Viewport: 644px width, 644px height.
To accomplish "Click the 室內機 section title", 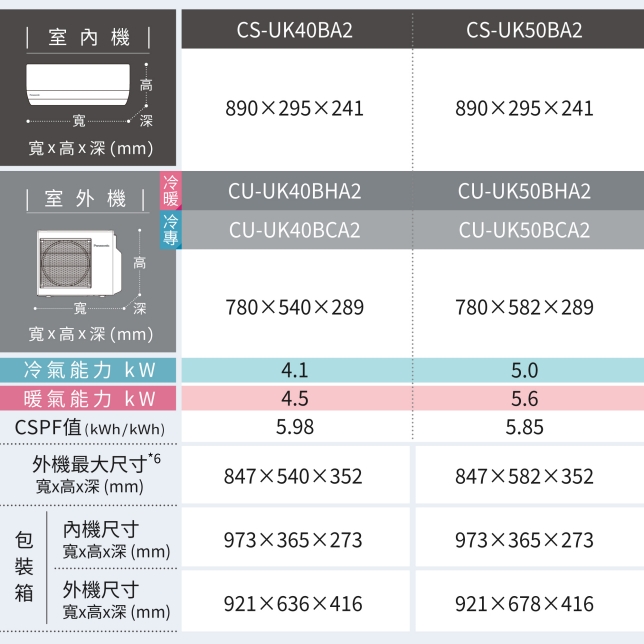I will click(x=89, y=38).
